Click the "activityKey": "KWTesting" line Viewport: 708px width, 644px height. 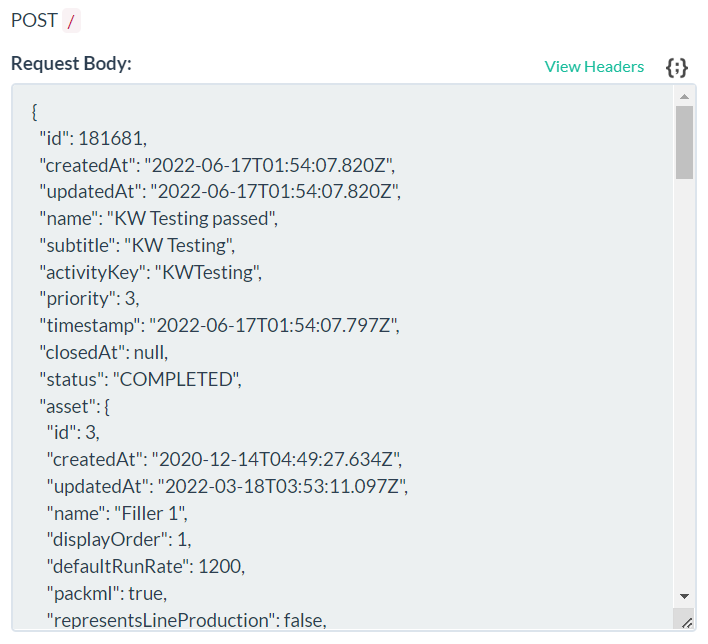(x=150, y=271)
